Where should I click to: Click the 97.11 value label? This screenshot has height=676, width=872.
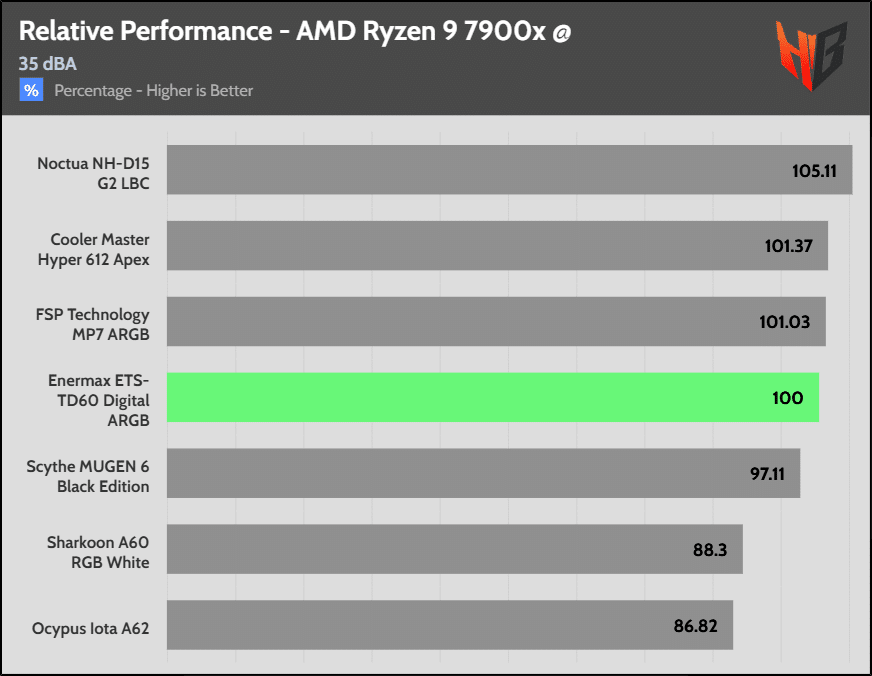[767, 474]
